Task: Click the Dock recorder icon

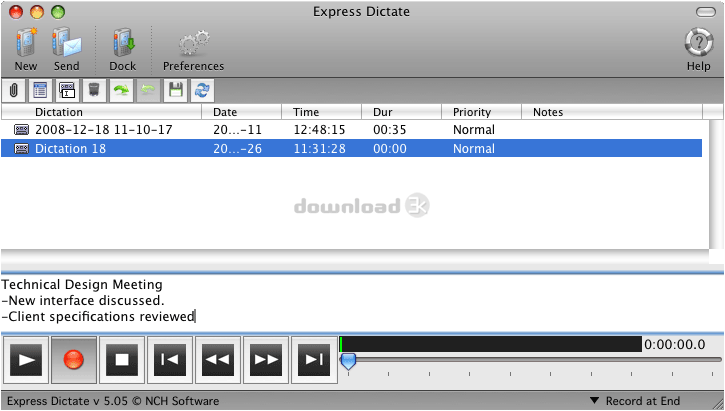Action: click(123, 49)
